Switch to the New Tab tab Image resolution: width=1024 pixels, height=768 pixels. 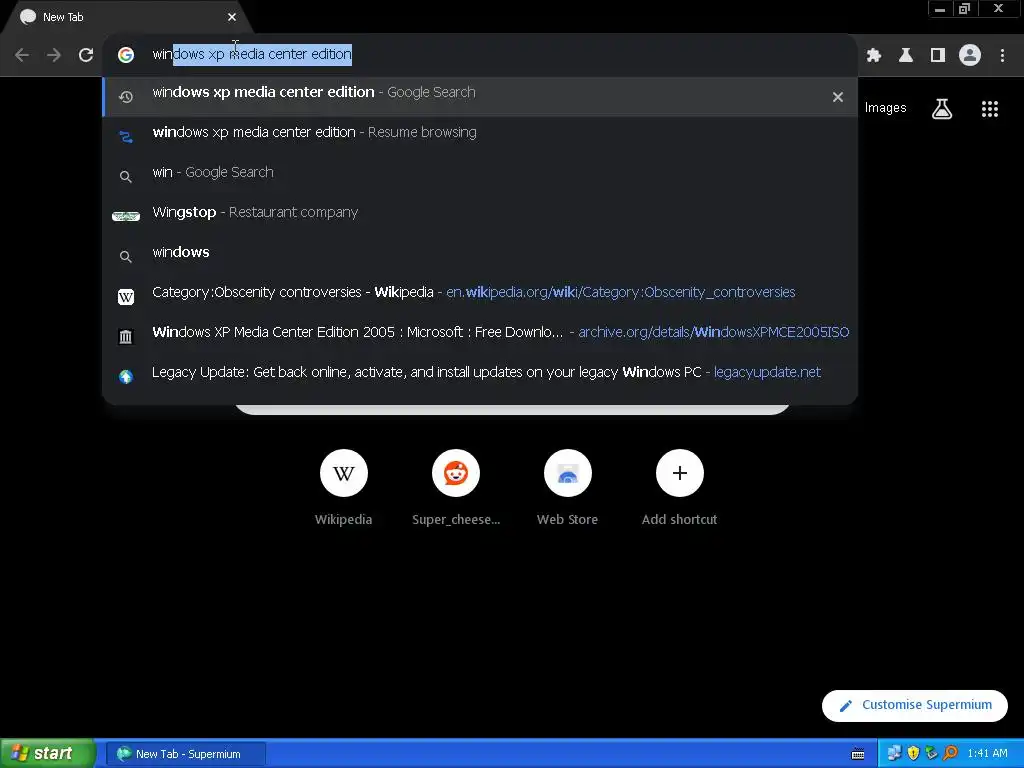click(x=124, y=17)
